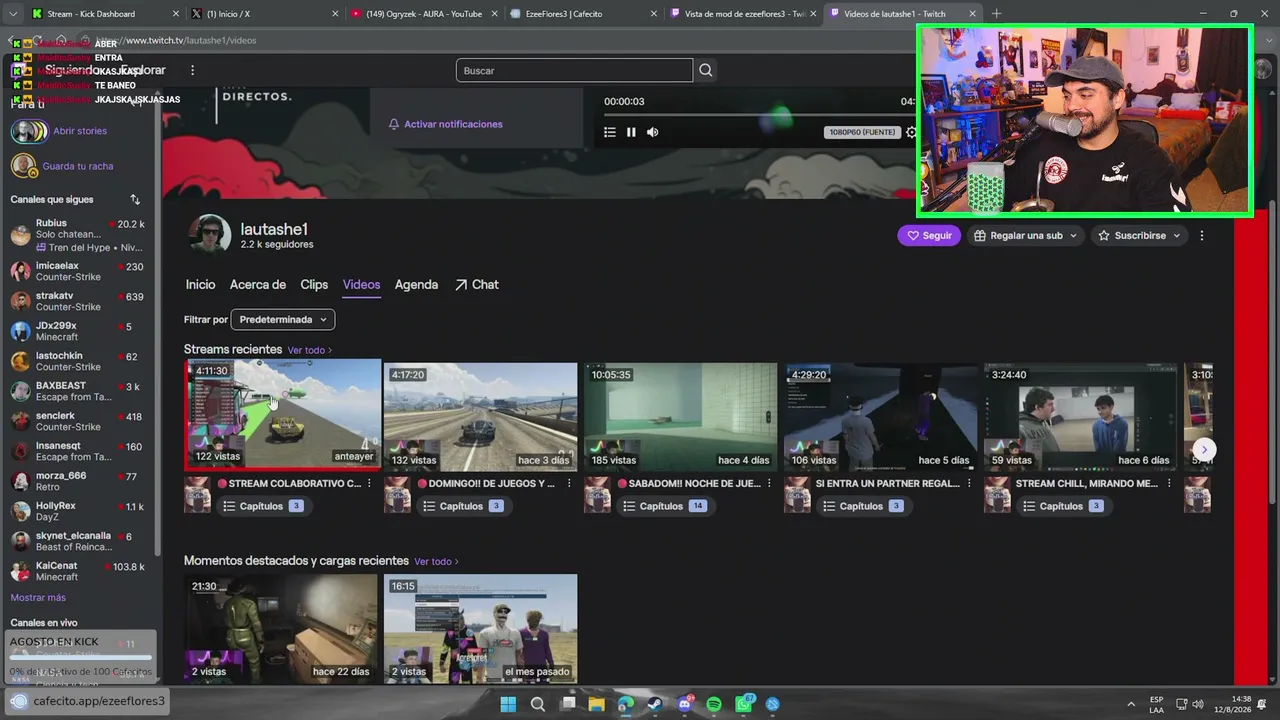Open options for SABADOM!! NOCHE DE JUE video
The height and width of the screenshot is (720, 1280).
pos(770,484)
